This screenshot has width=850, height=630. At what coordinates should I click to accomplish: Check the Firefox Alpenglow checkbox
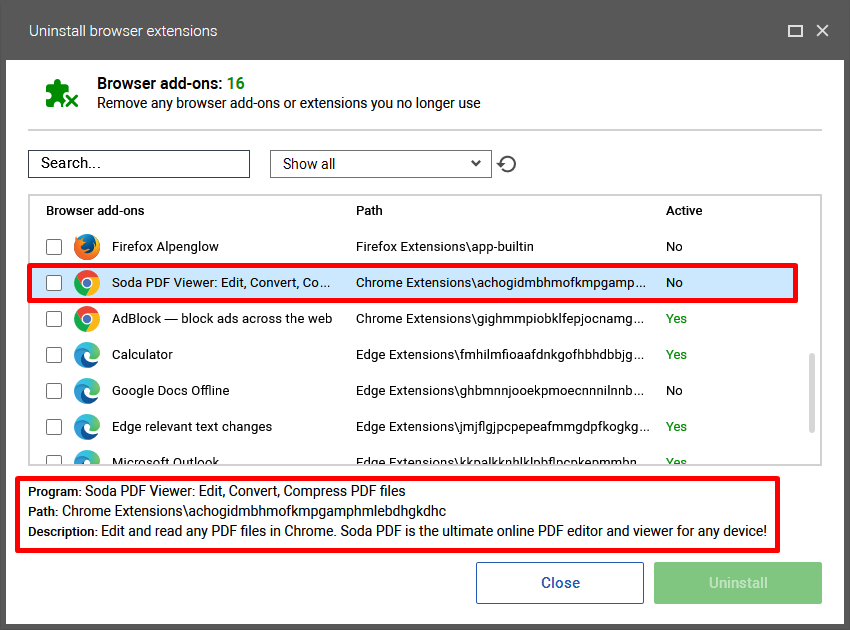click(54, 247)
